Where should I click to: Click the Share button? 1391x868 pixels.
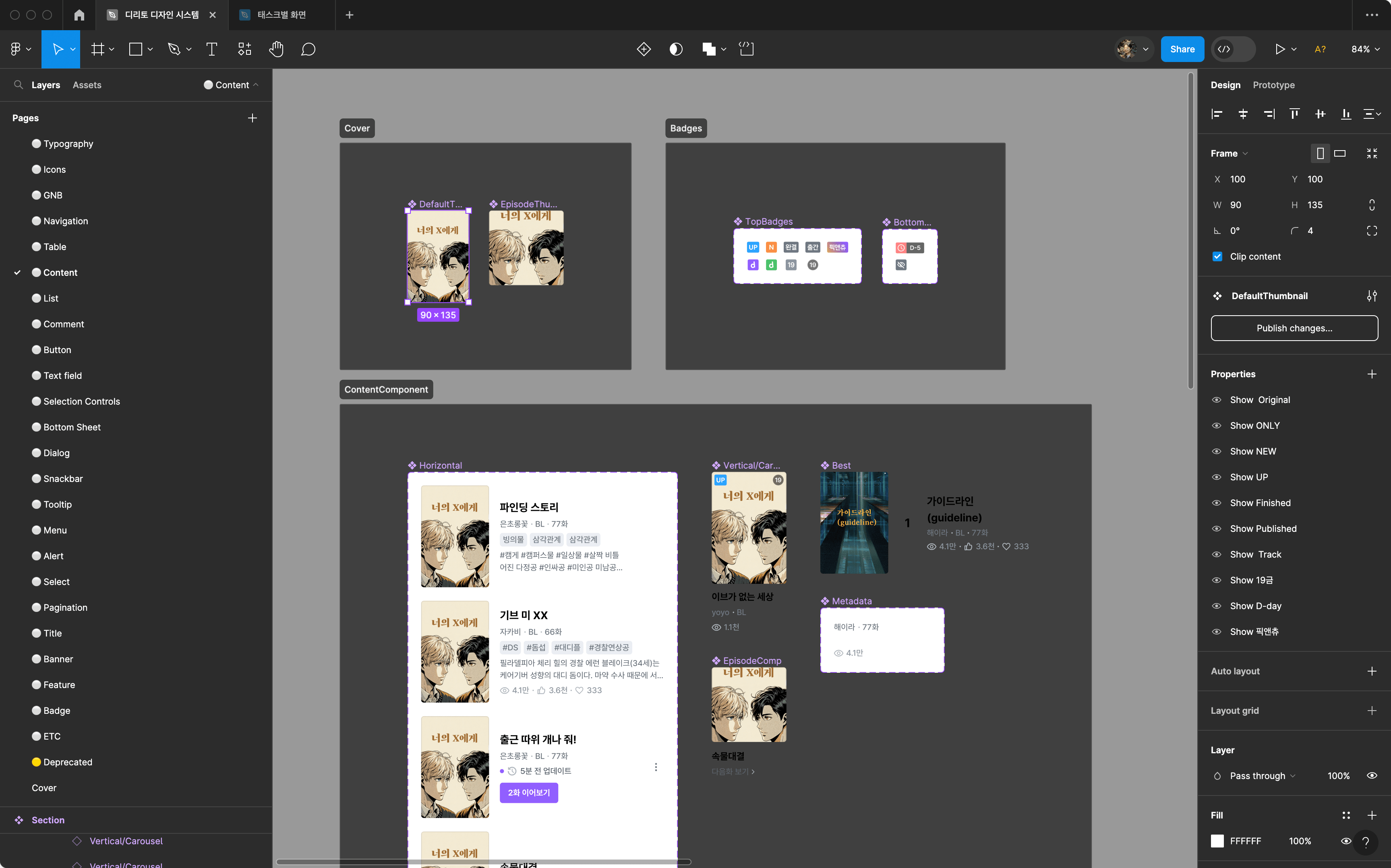pos(1182,50)
